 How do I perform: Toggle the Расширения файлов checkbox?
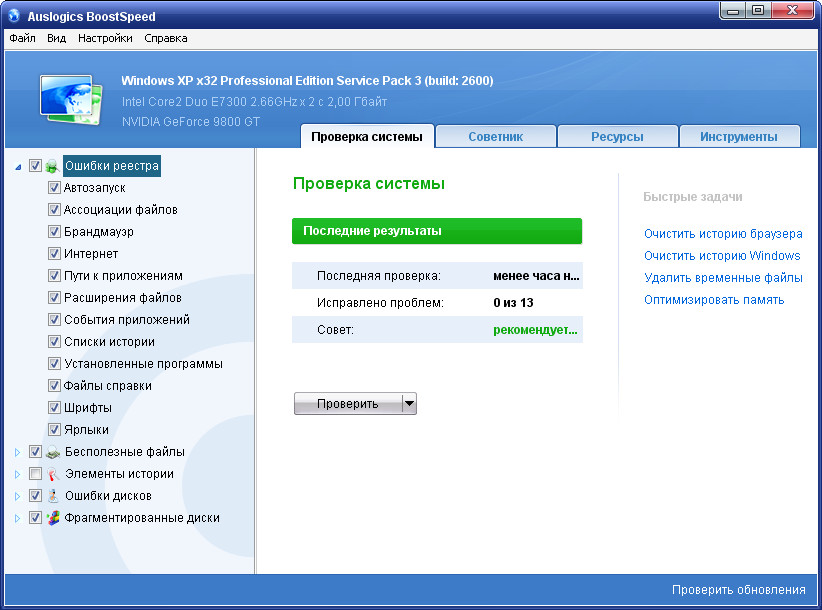pos(54,298)
